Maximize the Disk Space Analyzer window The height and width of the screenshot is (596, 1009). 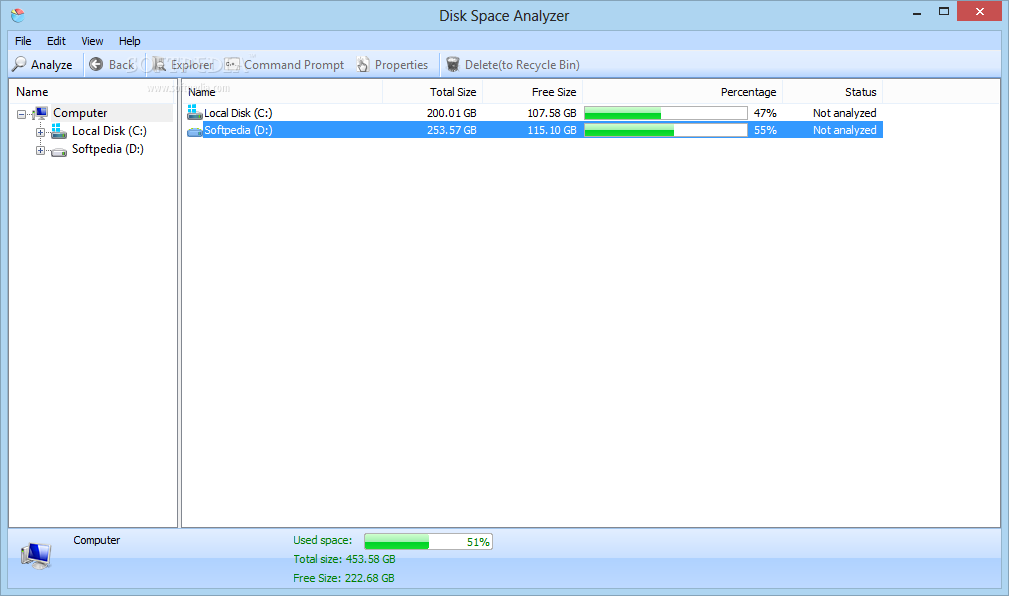[x=944, y=12]
